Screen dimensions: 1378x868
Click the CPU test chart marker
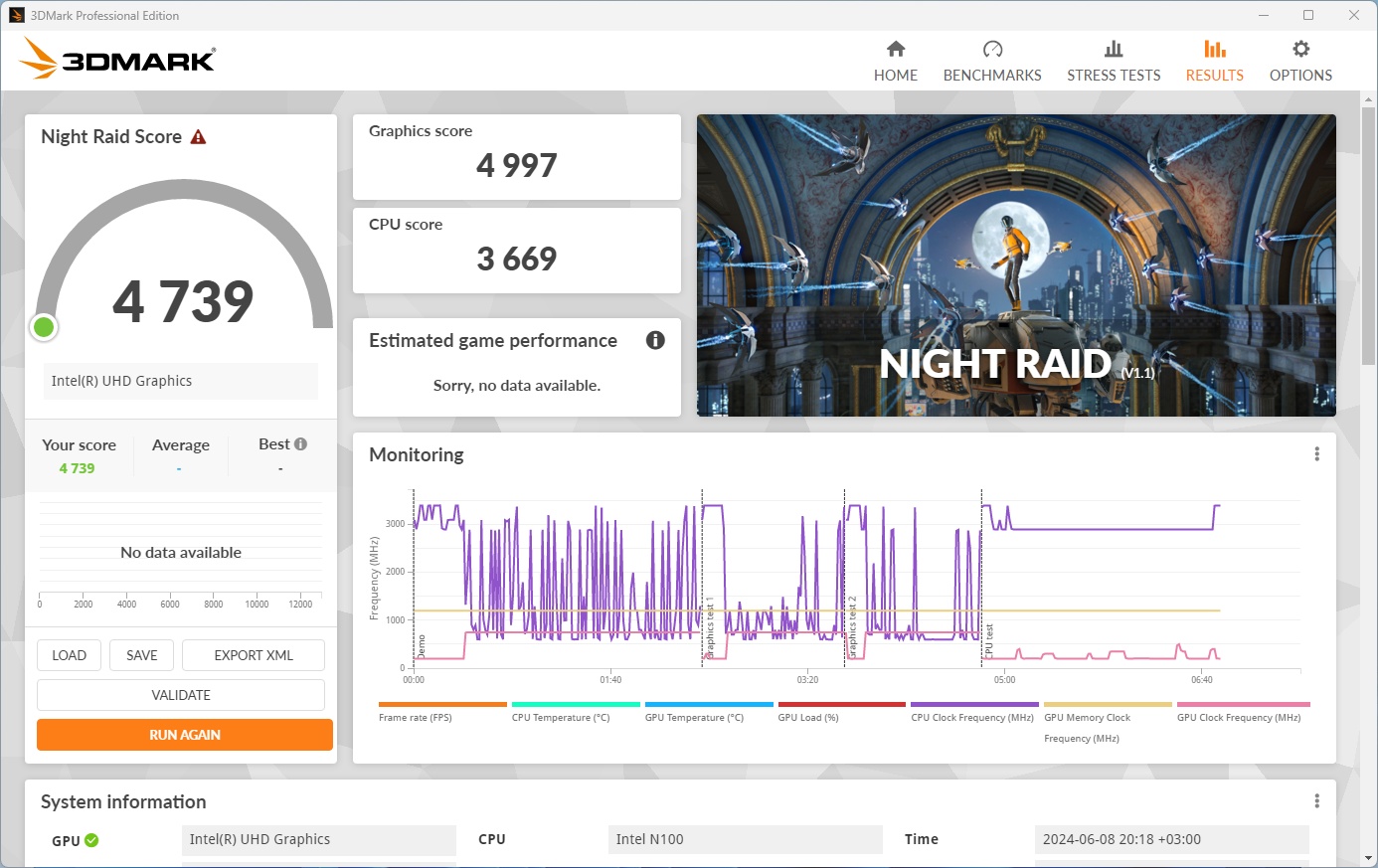coord(989,641)
